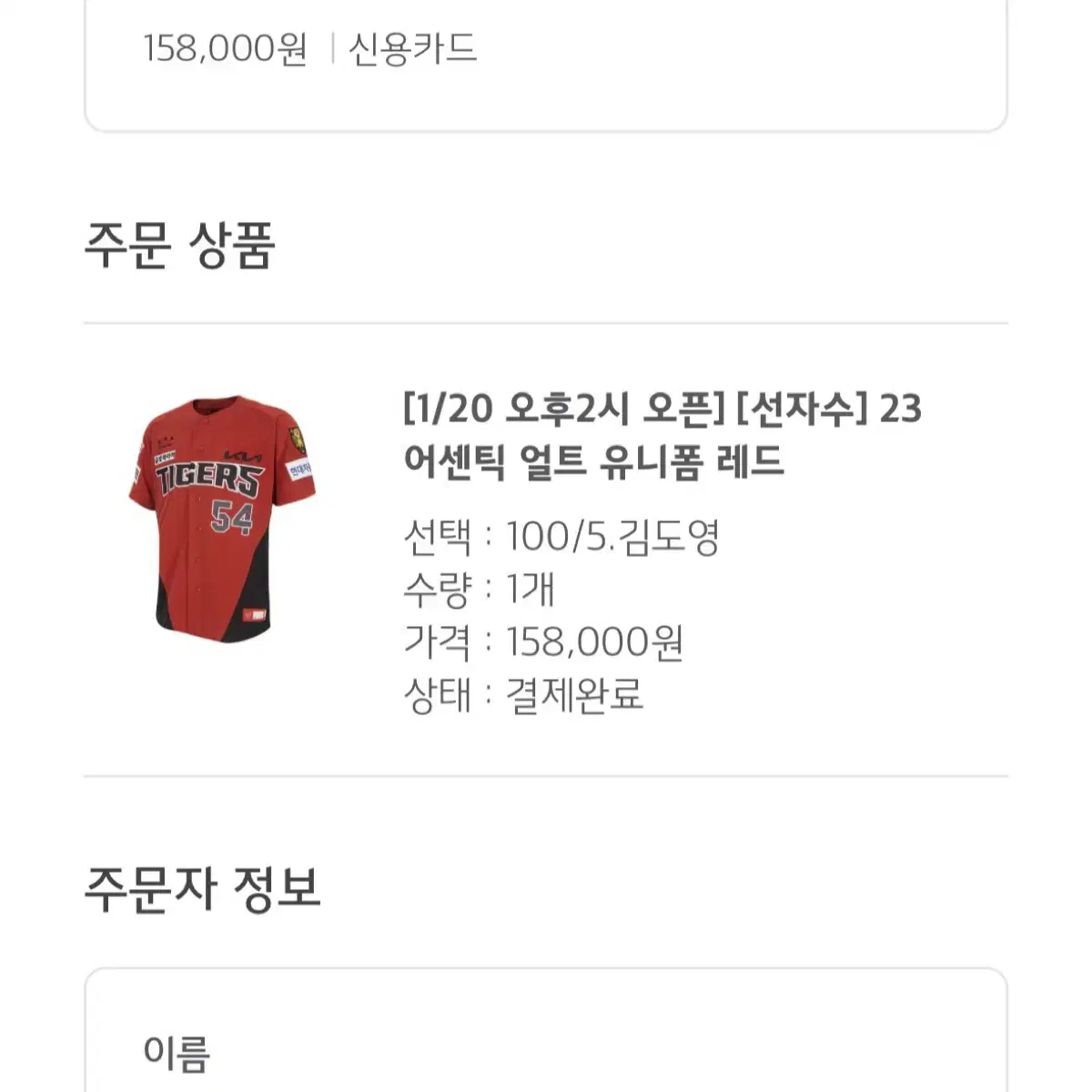Open the red Tigers jersey product thumbnail
The height and width of the screenshot is (1092, 1092).
pyautogui.click(x=221, y=519)
